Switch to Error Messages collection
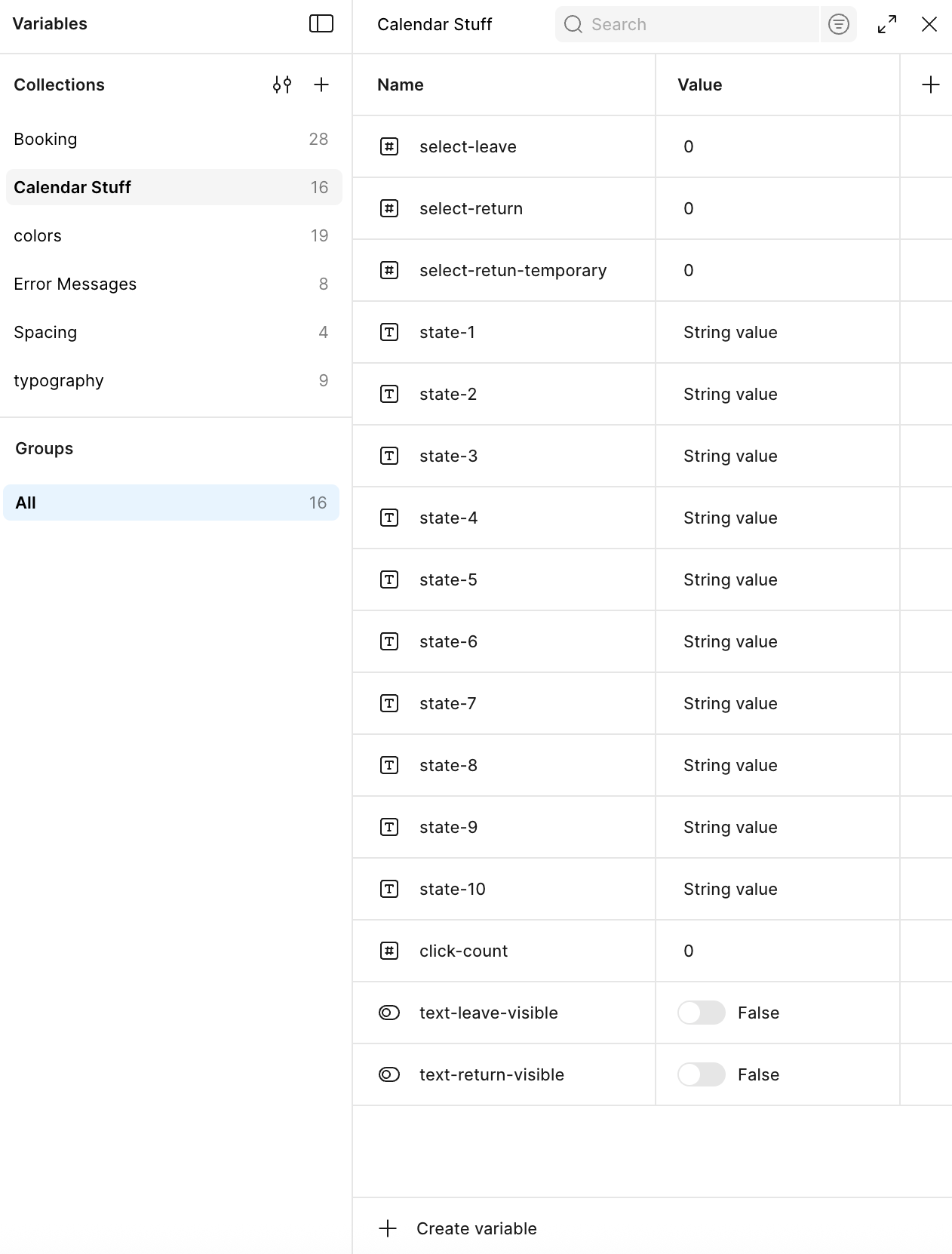952x1254 pixels. coord(75,284)
